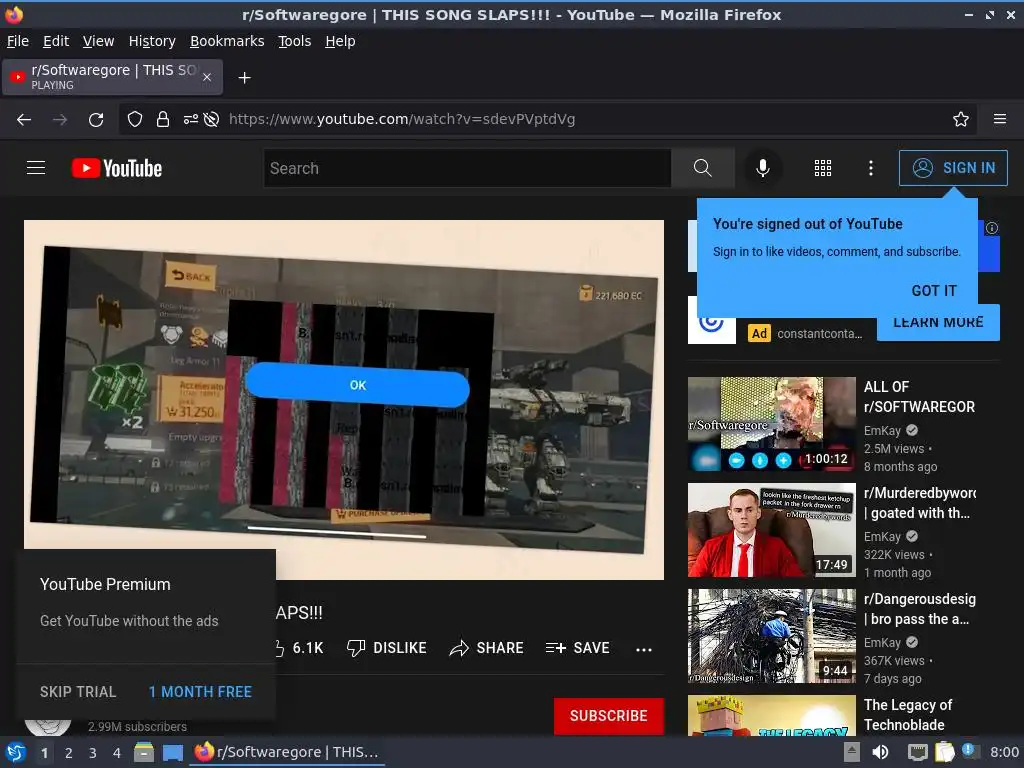This screenshot has height=768, width=1024.
Task: Start voice search with microphone icon
Action: pos(762,168)
